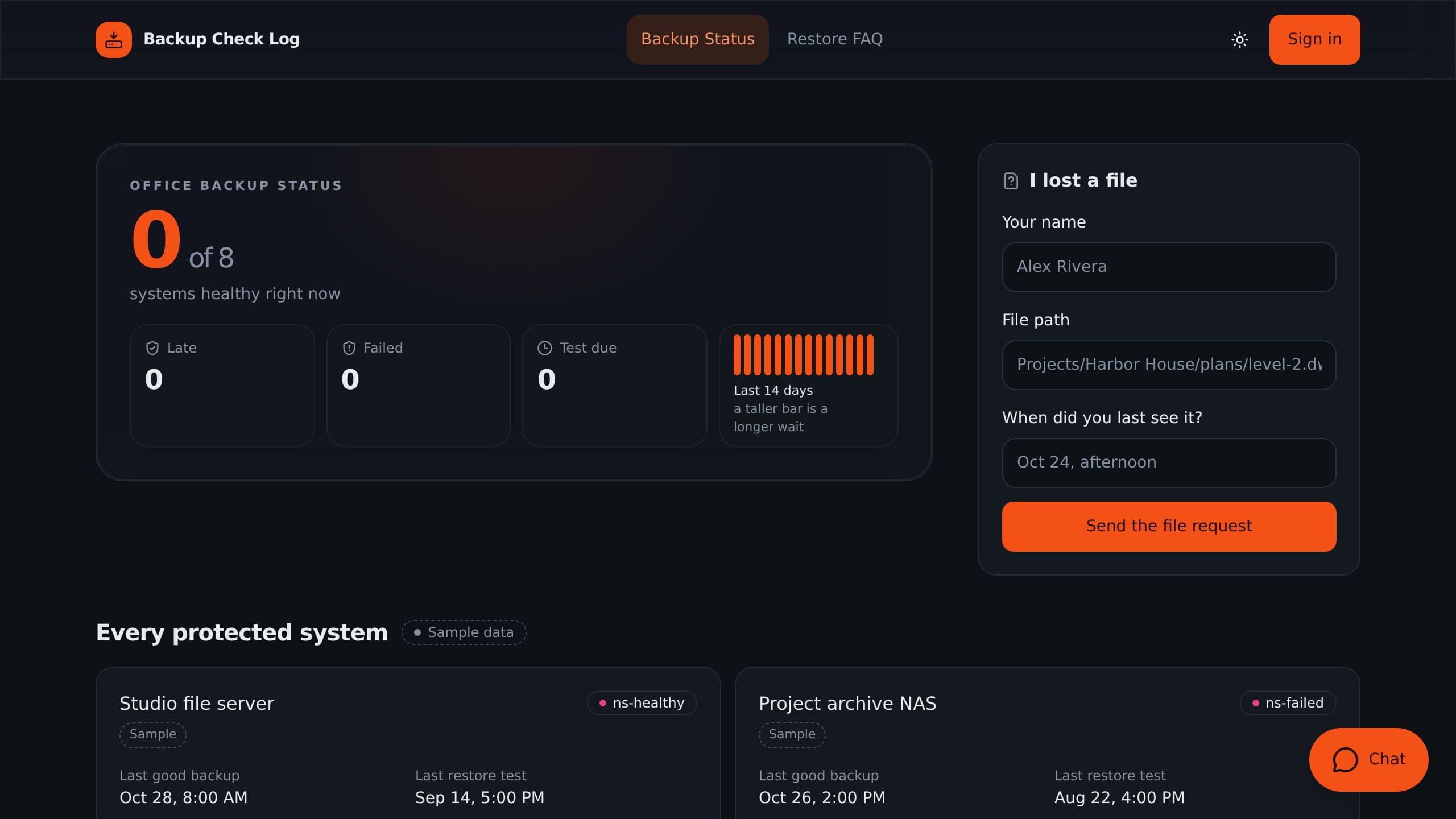Send the file request
This screenshot has height=819, width=1456.
(1169, 527)
